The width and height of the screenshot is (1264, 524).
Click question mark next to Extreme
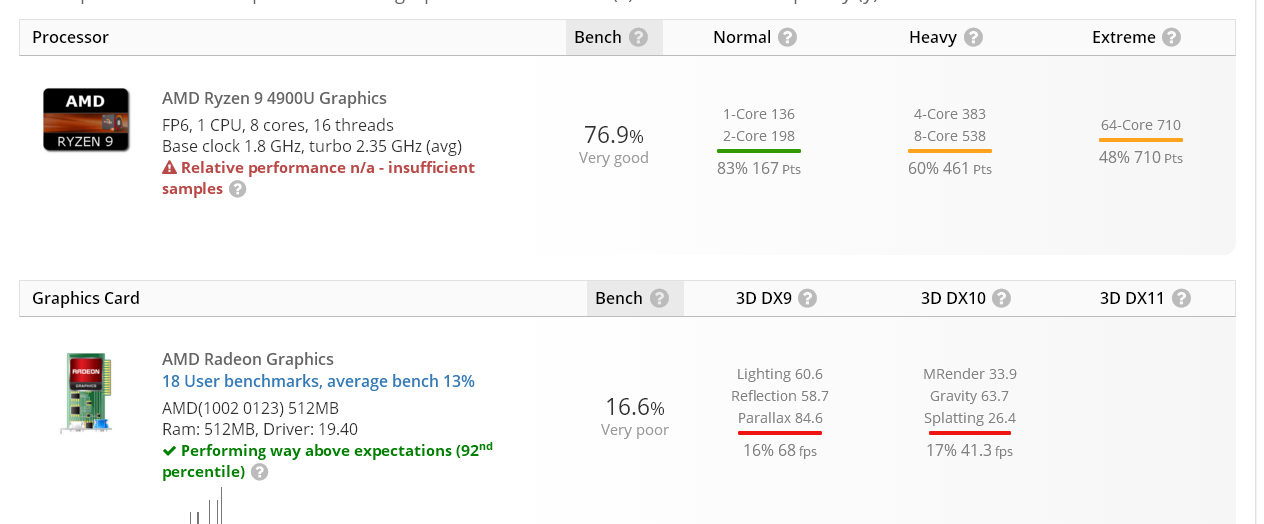[1171, 37]
